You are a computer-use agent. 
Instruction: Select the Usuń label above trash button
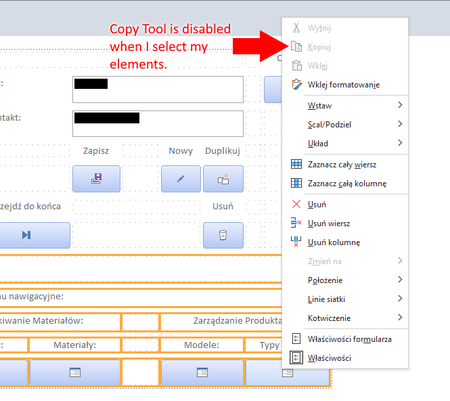tap(223, 206)
